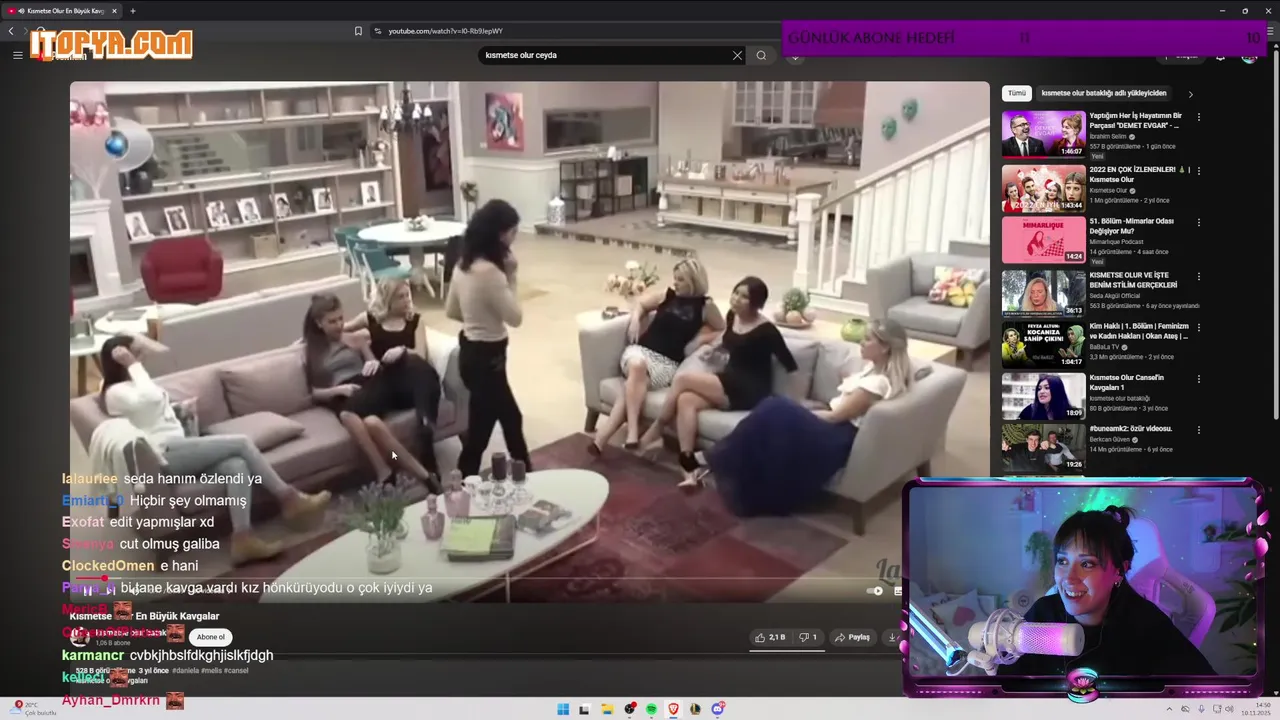The image size is (1280, 720).
Task: Open File Explorer from the taskbar
Action: click(x=607, y=709)
